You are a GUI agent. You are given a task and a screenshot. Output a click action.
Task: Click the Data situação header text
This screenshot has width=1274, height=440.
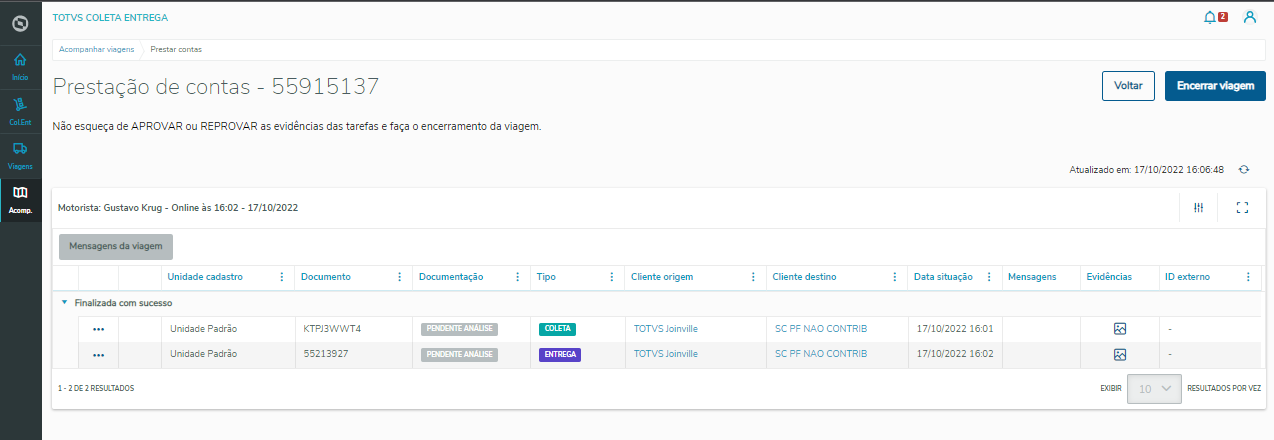pos(943,277)
